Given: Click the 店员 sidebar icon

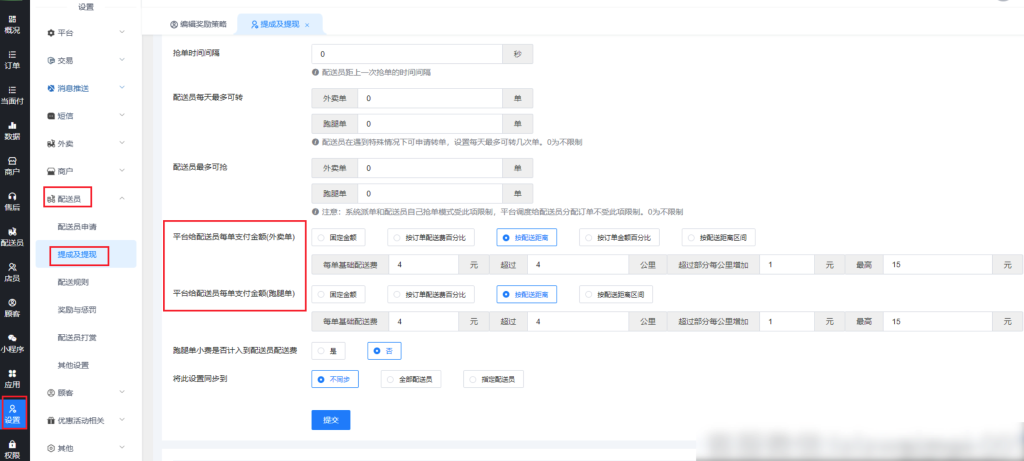Looking at the screenshot, I should (x=12, y=272).
